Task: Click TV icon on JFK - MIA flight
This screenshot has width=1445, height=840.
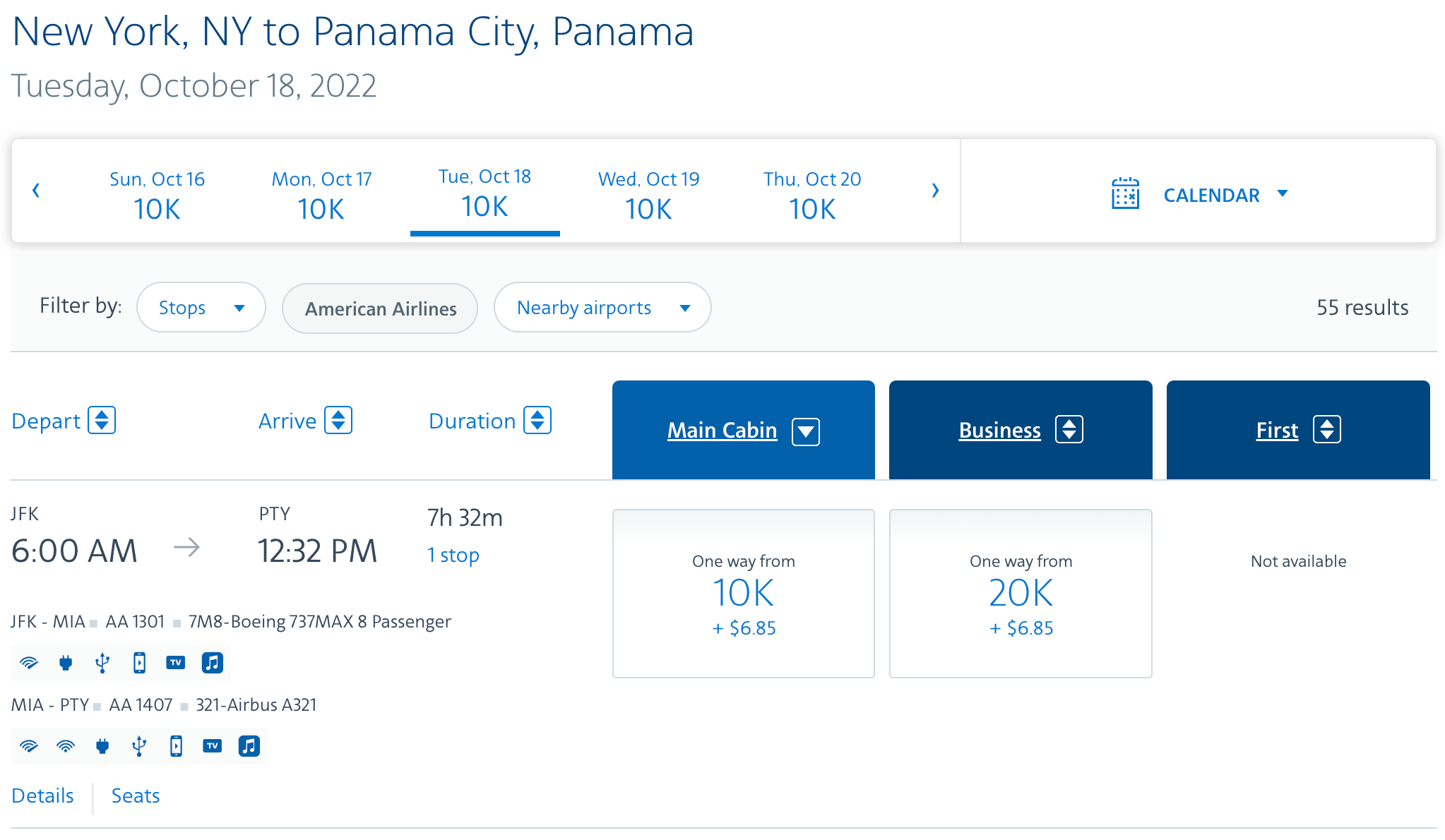Action: click(x=176, y=663)
